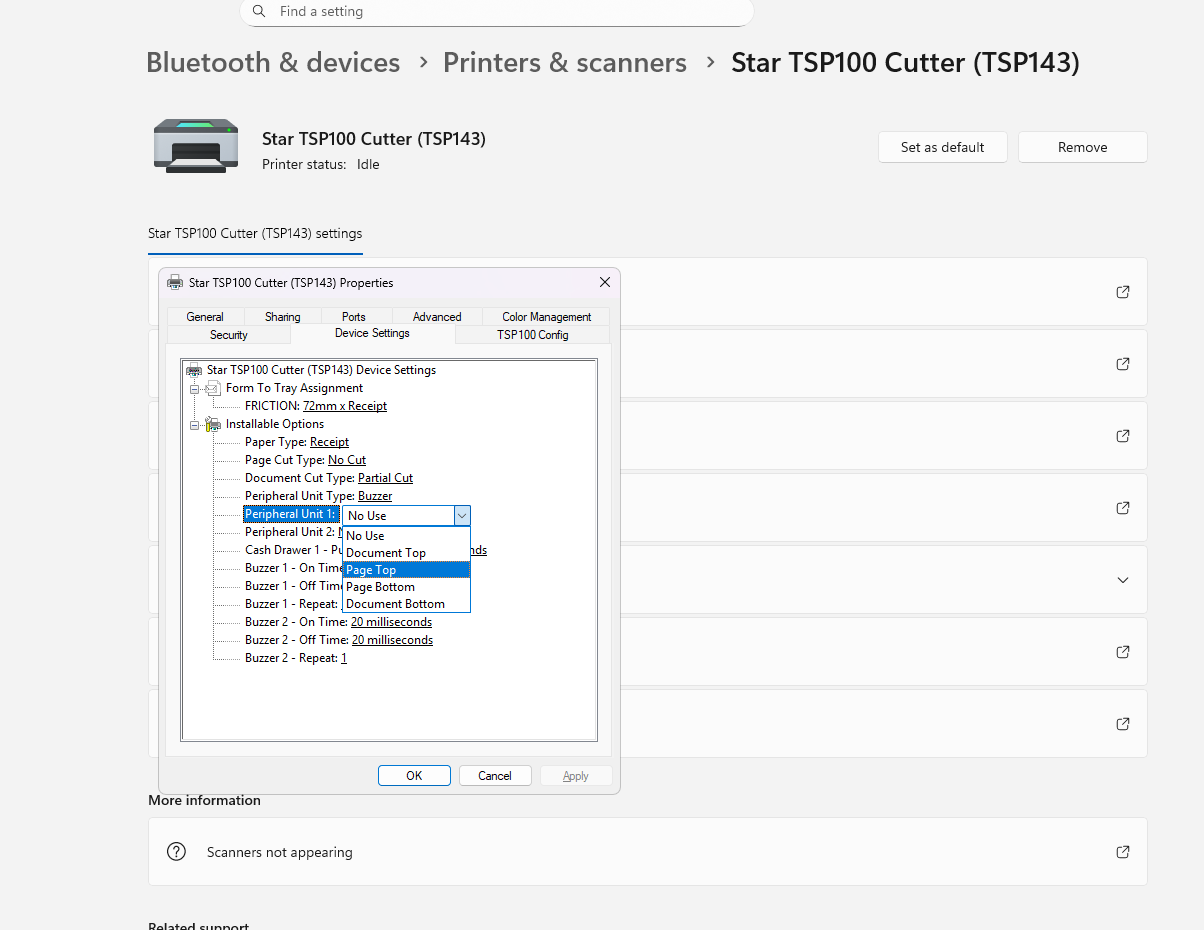Choose Document Top from the list
This screenshot has height=930, width=1204.
(x=406, y=553)
